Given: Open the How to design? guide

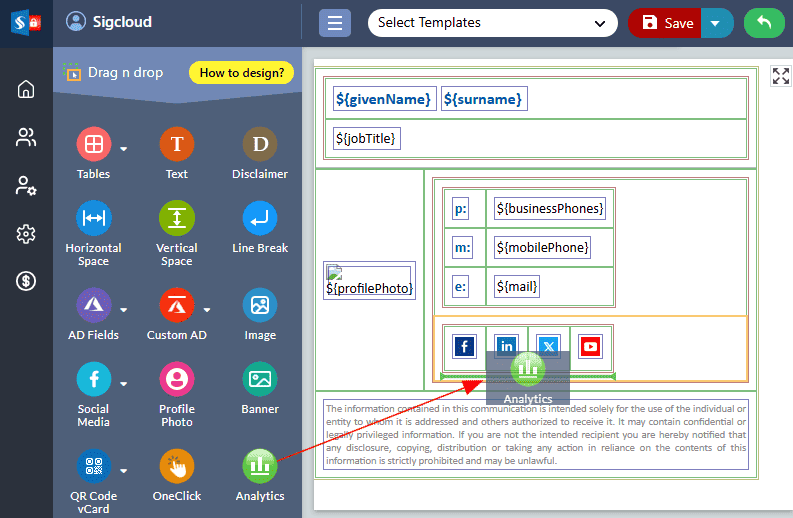Looking at the screenshot, I should click(241, 72).
